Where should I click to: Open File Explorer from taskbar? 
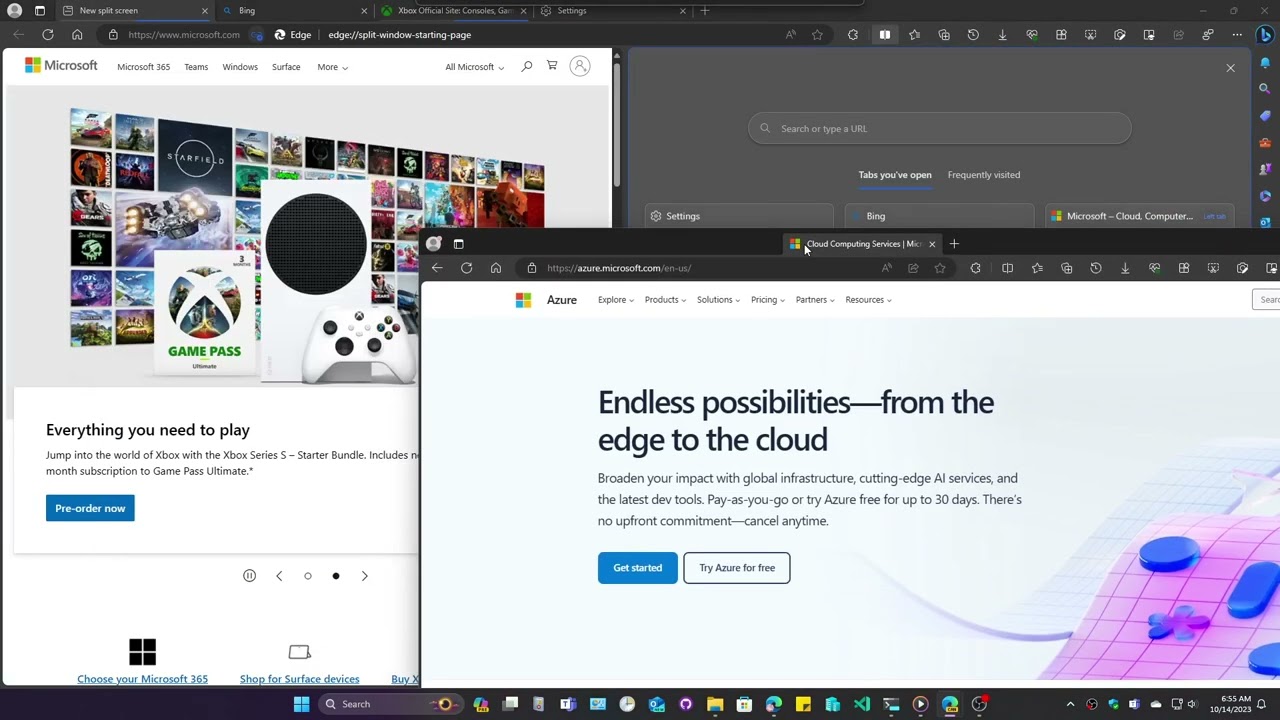pyautogui.click(x=715, y=704)
